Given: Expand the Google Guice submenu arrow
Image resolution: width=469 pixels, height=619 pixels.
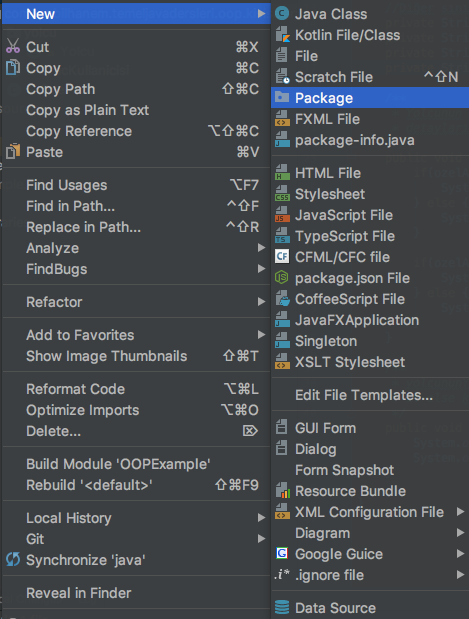Looking at the screenshot, I should tap(460, 553).
